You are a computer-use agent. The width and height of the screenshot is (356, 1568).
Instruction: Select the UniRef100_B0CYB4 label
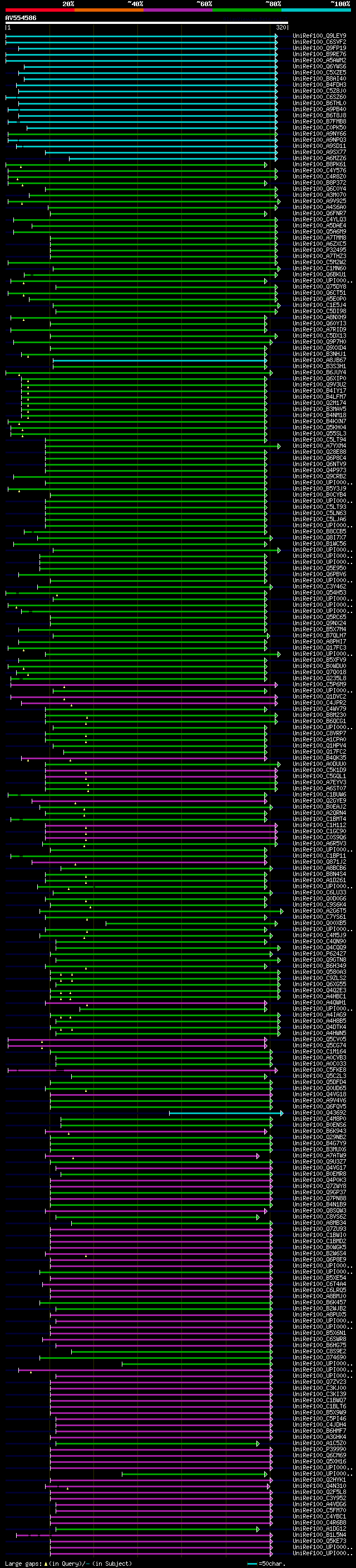pyautogui.click(x=319, y=495)
